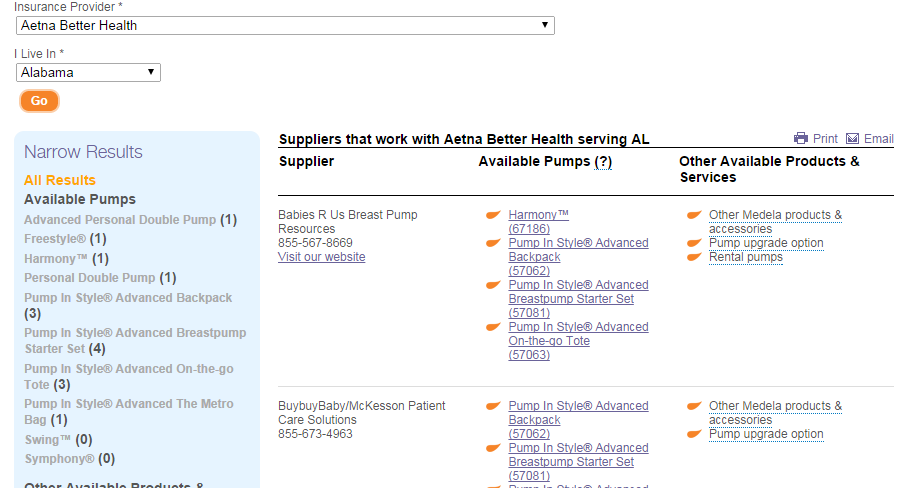This screenshot has height=488, width=915.
Task: Click the Email link
Action: [x=879, y=139]
